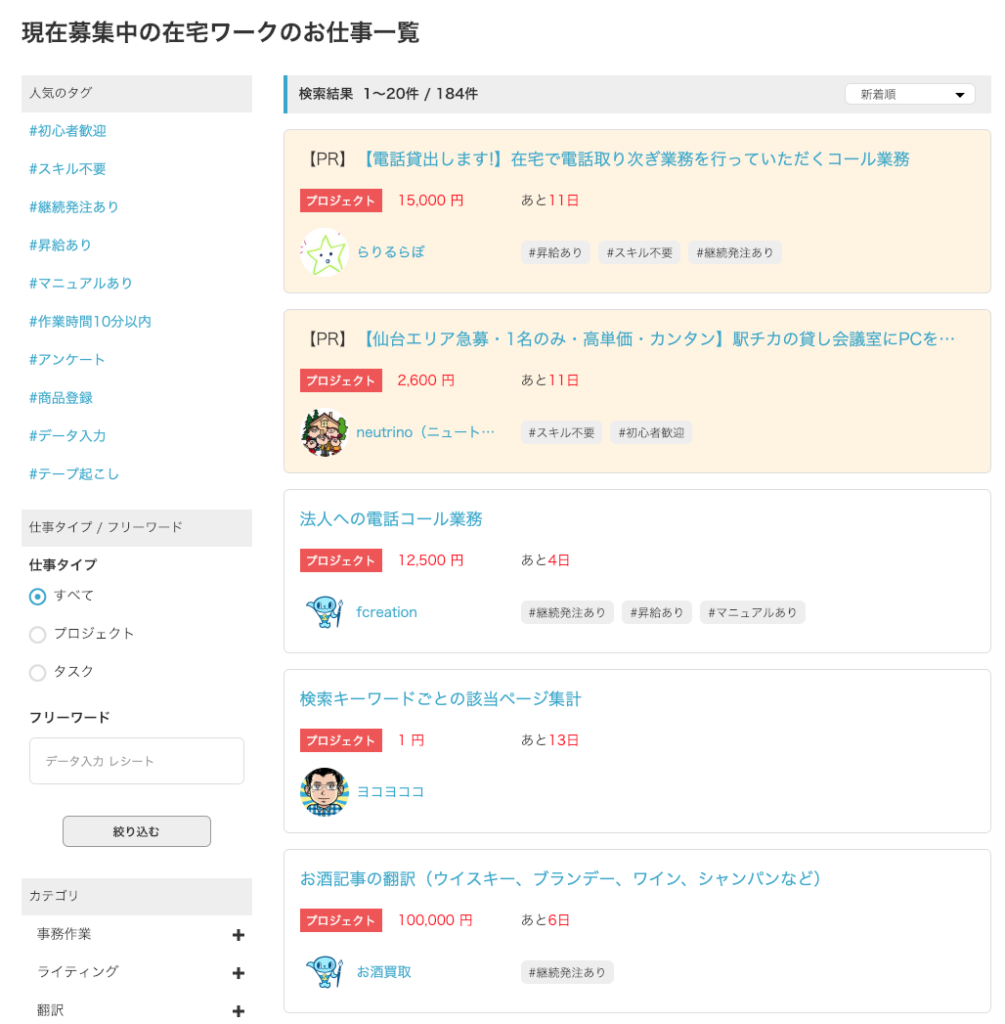Expand 翻訳 category with plus icon
Viewport: 1005px width, 1024px height.
coord(238,1011)
